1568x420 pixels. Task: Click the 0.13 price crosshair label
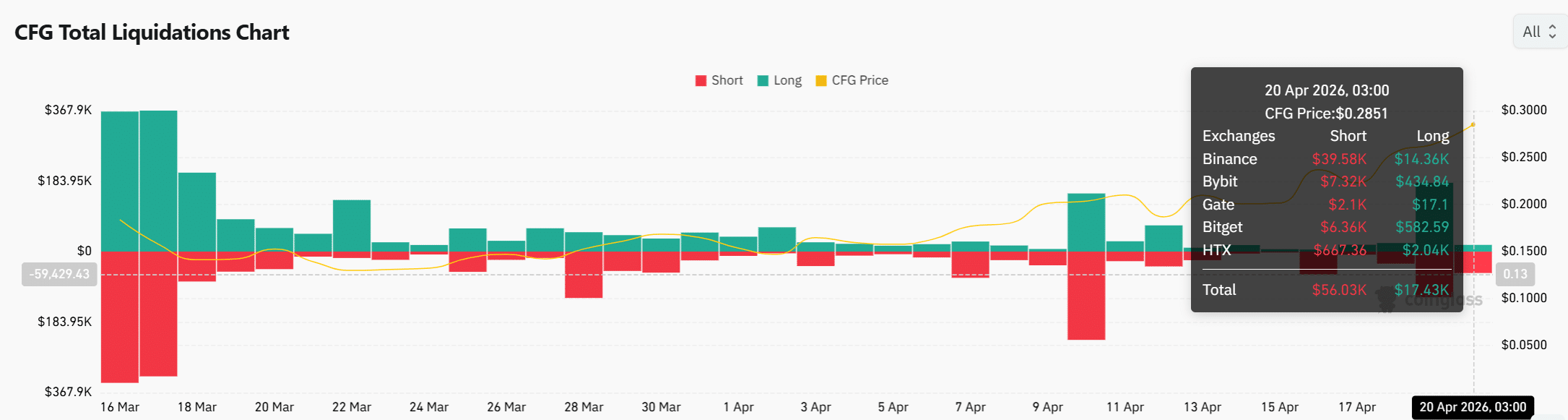pos(1515,274)
